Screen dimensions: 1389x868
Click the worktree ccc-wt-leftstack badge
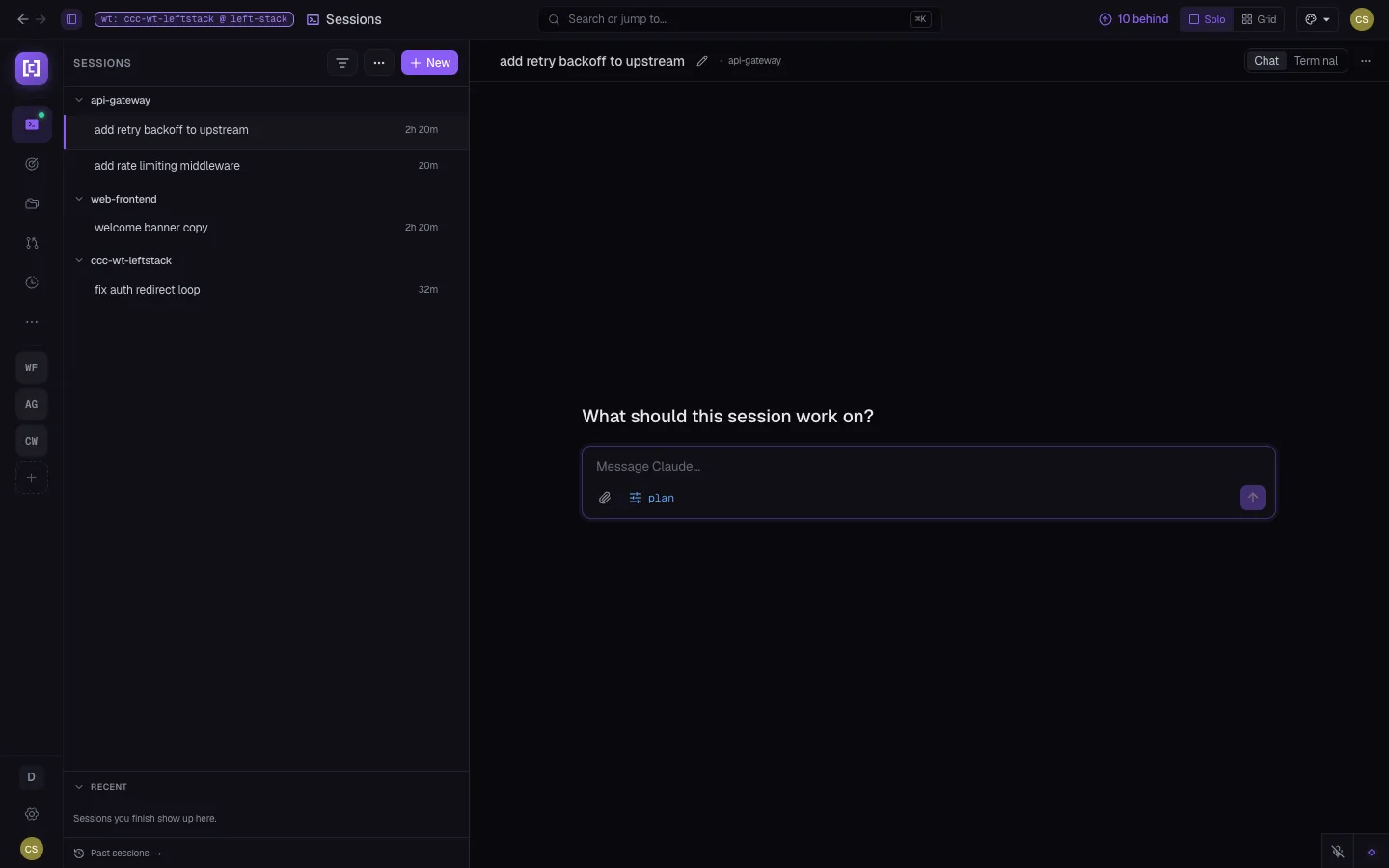[194, 19]
